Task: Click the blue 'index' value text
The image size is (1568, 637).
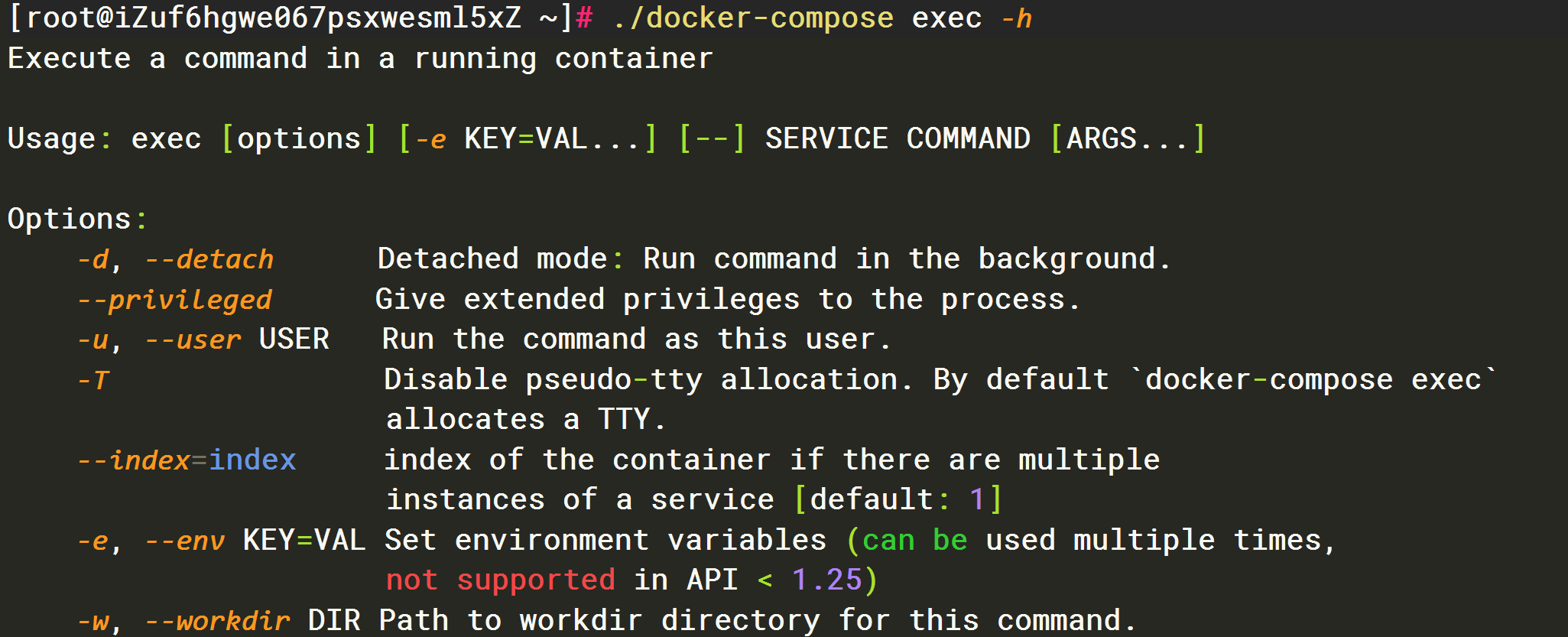Action: point(252,460)
